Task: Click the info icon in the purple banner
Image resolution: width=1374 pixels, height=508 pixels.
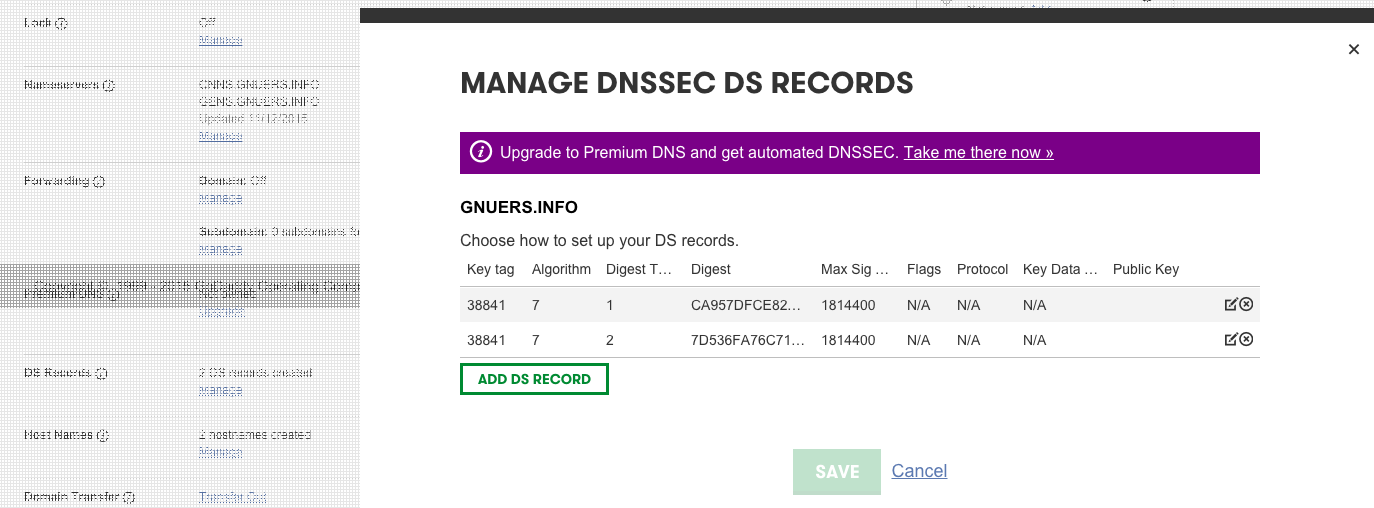Action: click(481, 153)
